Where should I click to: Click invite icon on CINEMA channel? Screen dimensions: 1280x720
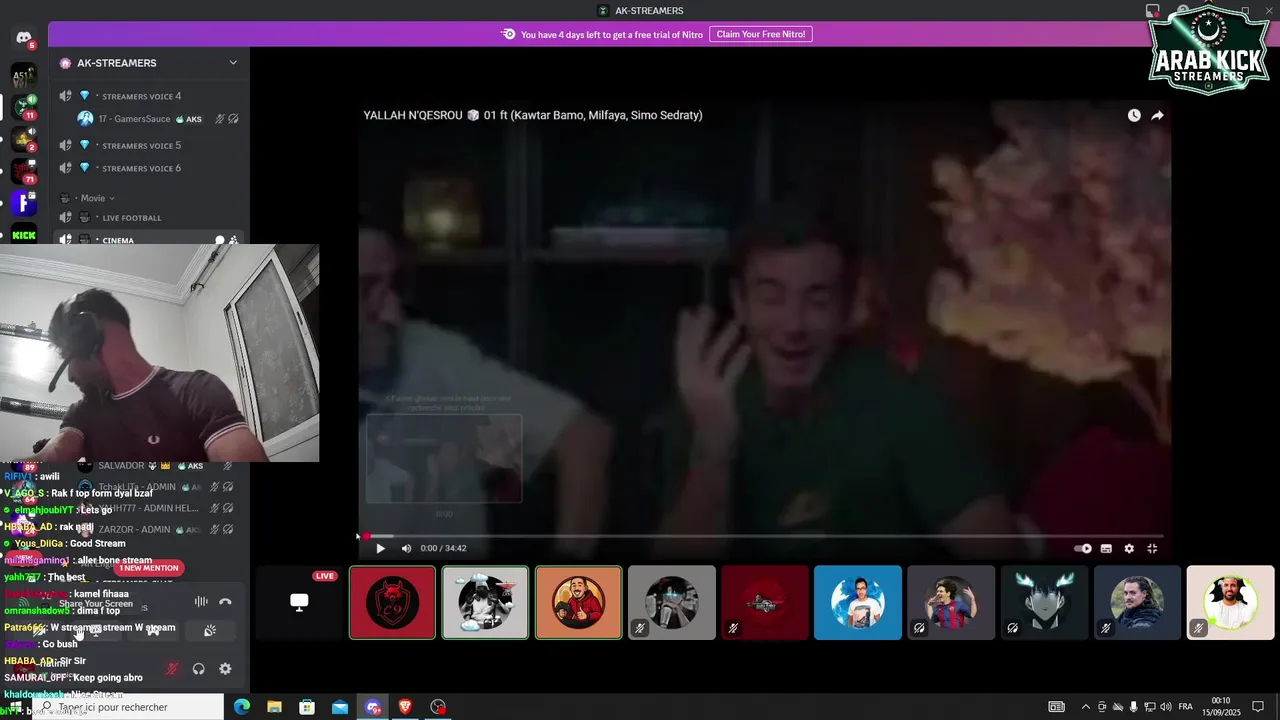(x=233, y=240)
